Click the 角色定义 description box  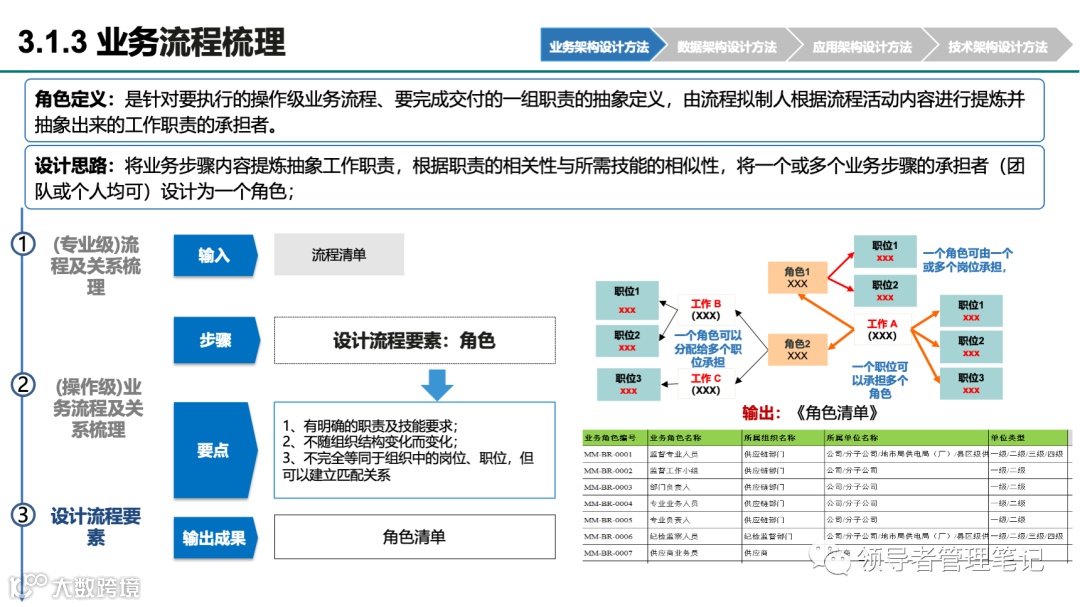coord(534,111)
